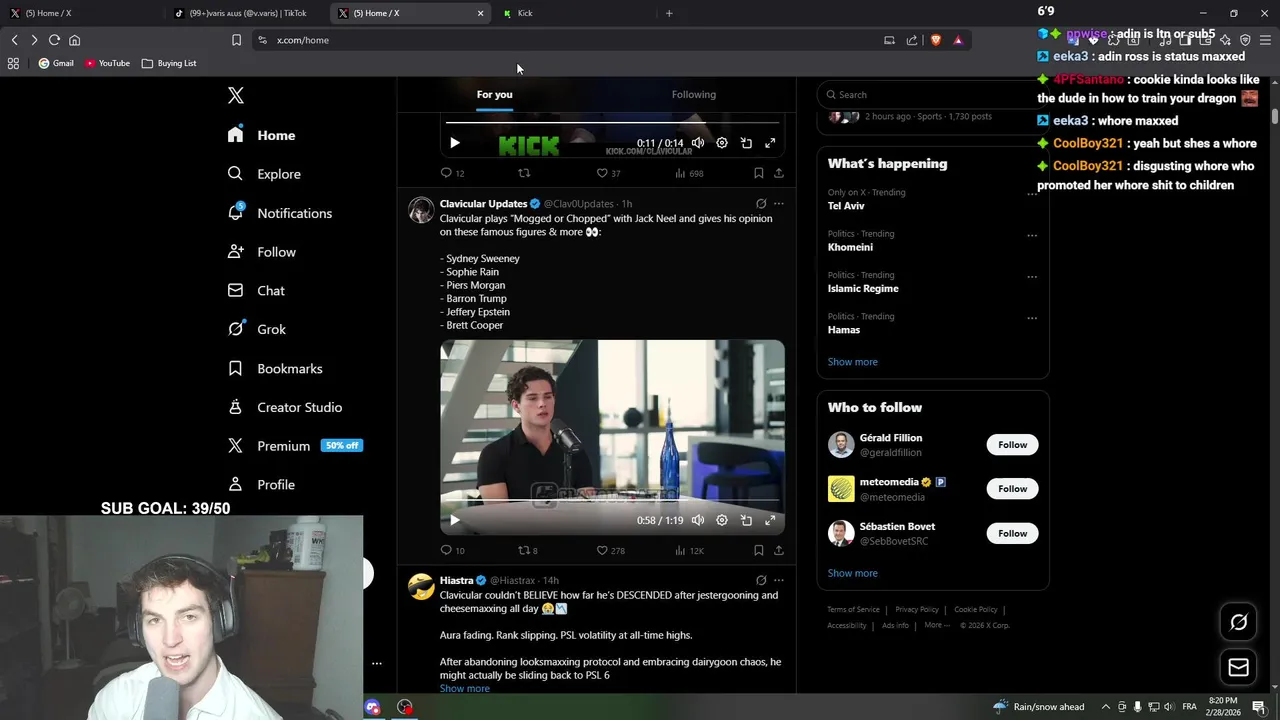Follow Gérald Fillion

[1012, 445]
